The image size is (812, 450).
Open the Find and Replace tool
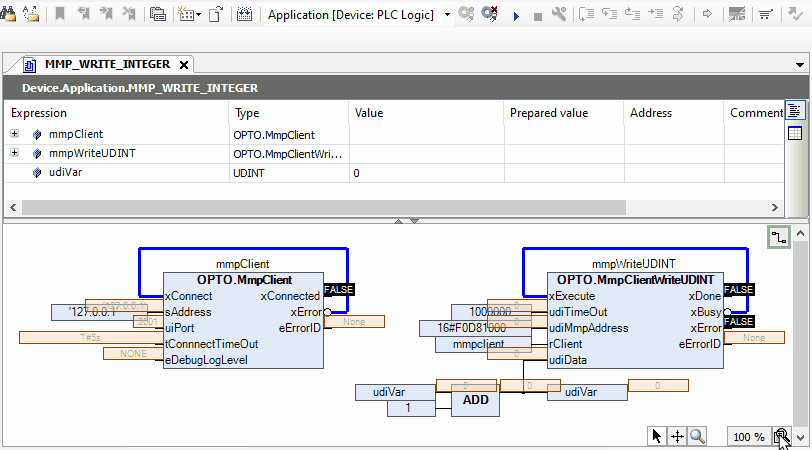pyautogui.click(x=31, y=14)
